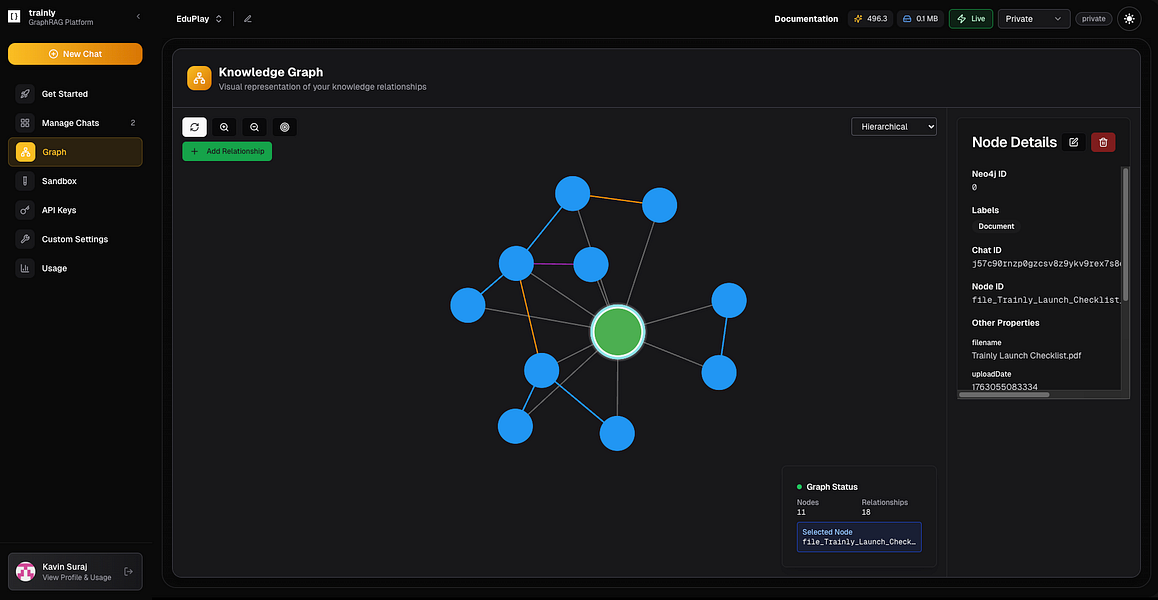Zoom out of the graph
This screenshot has height=600, width=1158.
point(254,127)
